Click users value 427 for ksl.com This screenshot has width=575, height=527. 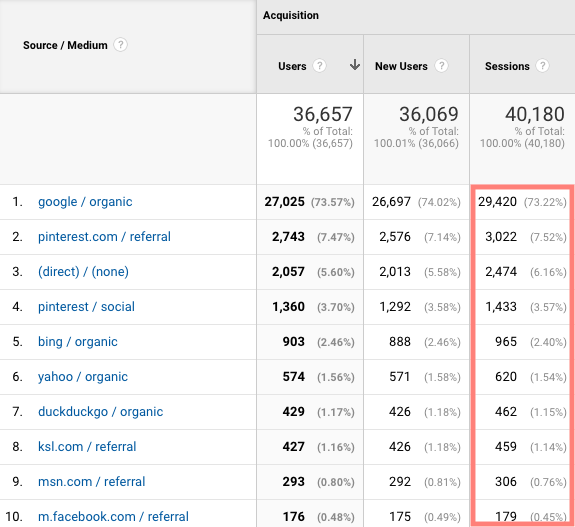[x=294, y=447]
